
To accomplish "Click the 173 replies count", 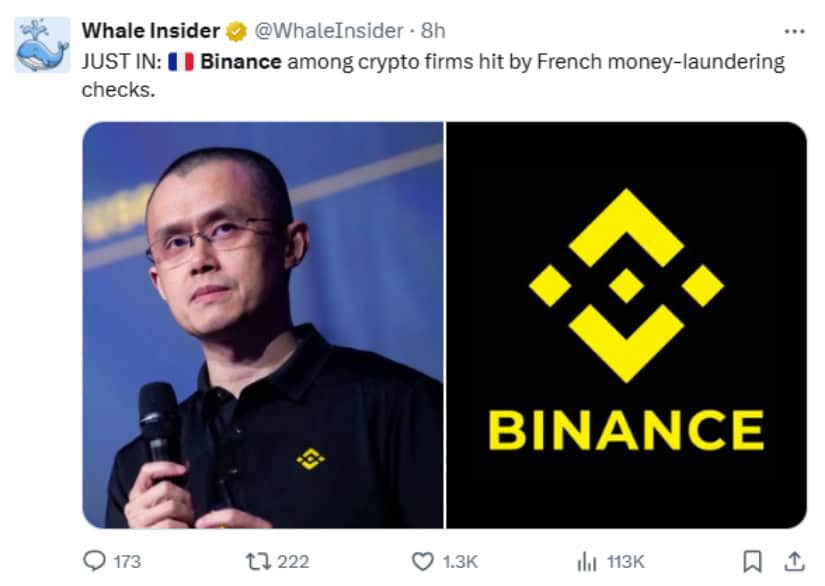I will click(x=127, y=561).
